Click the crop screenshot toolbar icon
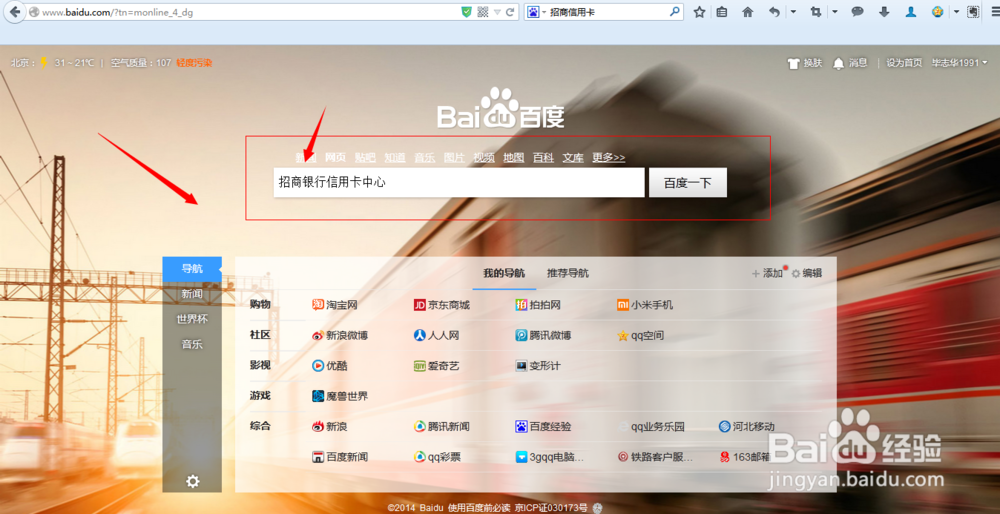Screen dimensions: 1000x514 (816, 11)
